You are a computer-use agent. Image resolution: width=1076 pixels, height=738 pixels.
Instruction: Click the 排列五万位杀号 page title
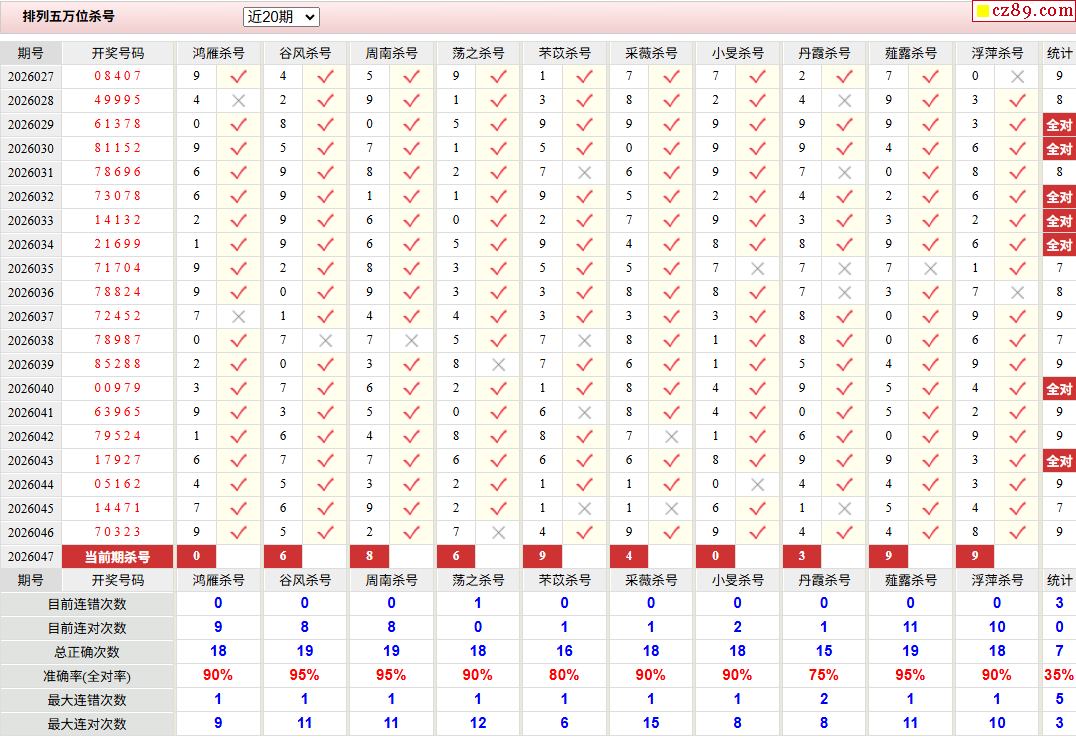[69, 16]
